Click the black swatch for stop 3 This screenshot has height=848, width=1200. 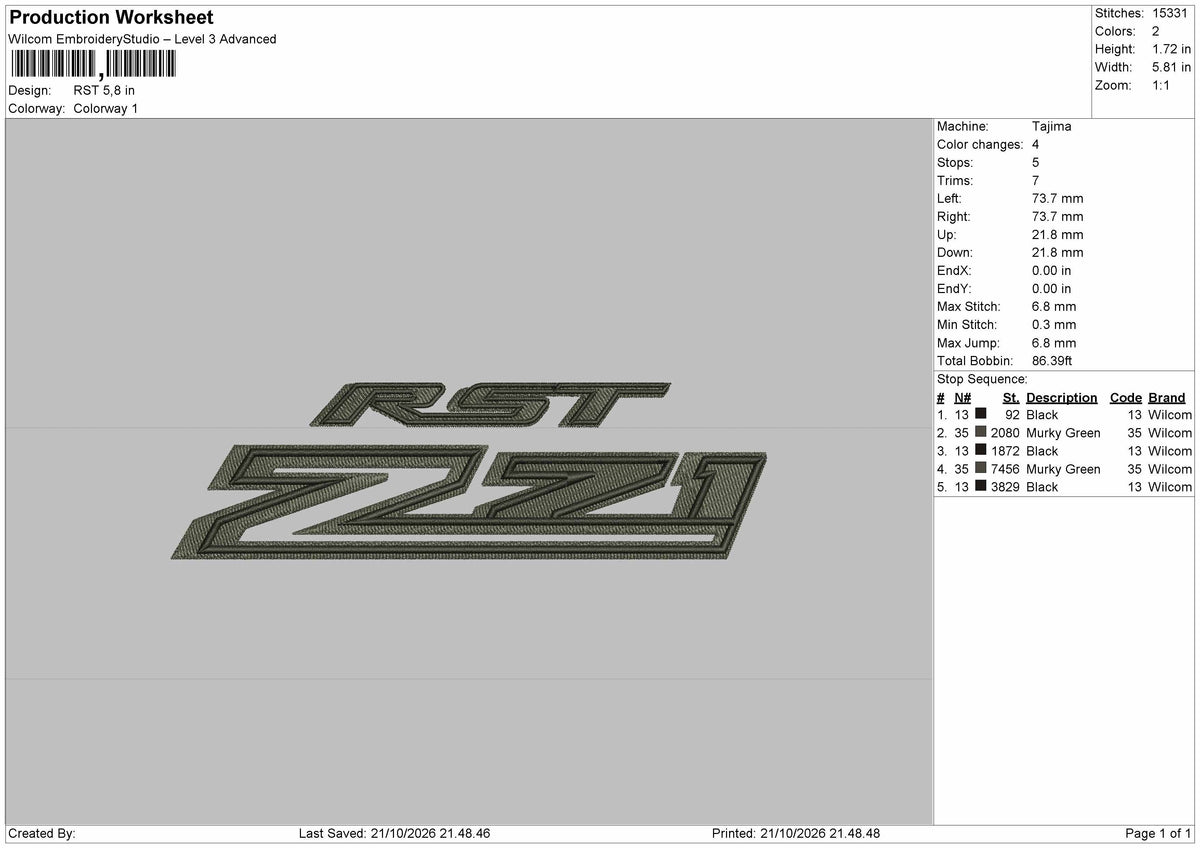coord(981,451)
